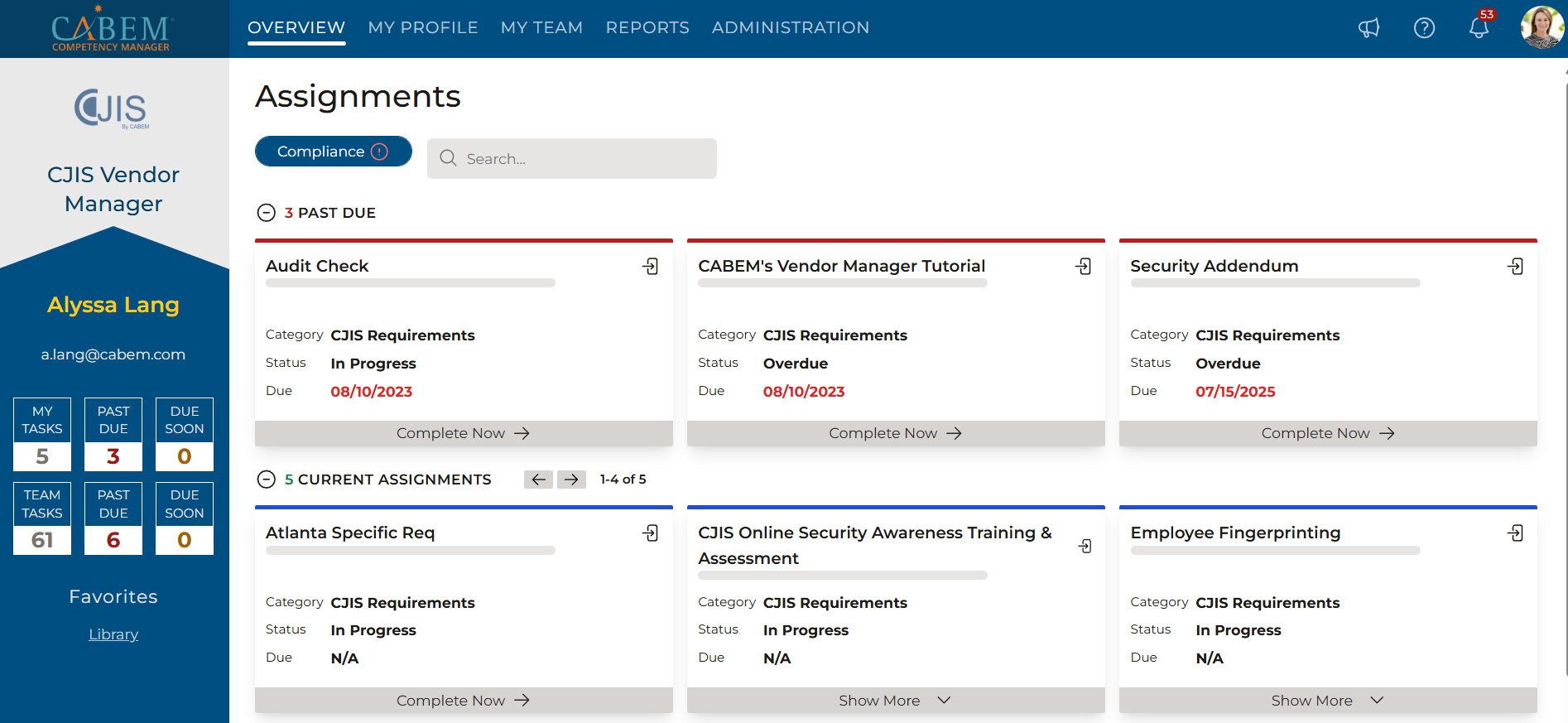The height and width of the screenshot is (723, 1568).
Task: Switch to the Overview tab
Action: 296,27
